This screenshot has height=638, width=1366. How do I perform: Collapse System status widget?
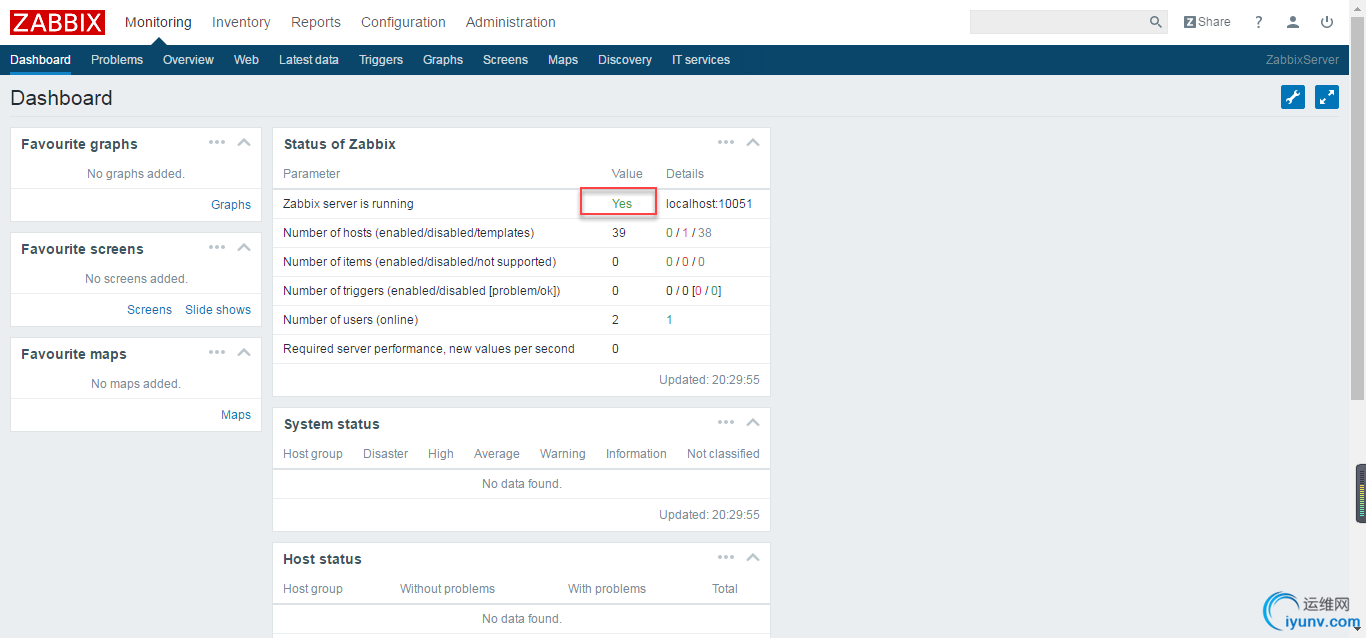tap(753, 422)
